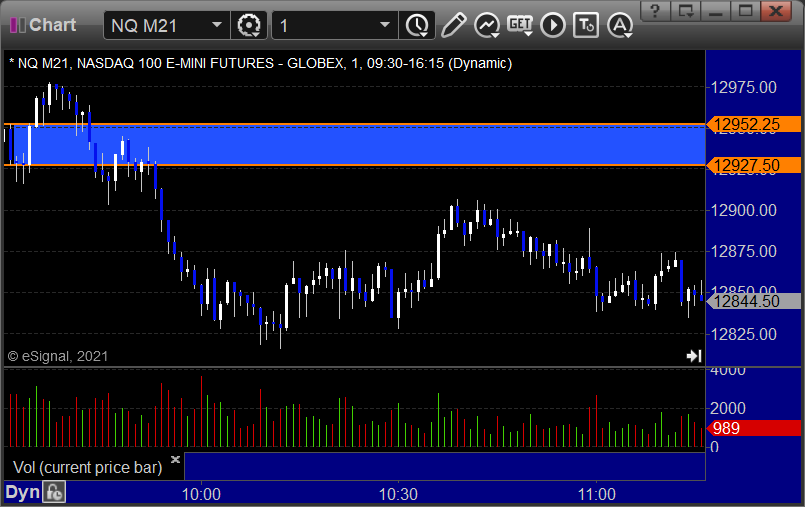Click the 10:30 time axis label
The height and width of the screenshot is (507, 805).
pyautogui.click(x=398, y=494)
